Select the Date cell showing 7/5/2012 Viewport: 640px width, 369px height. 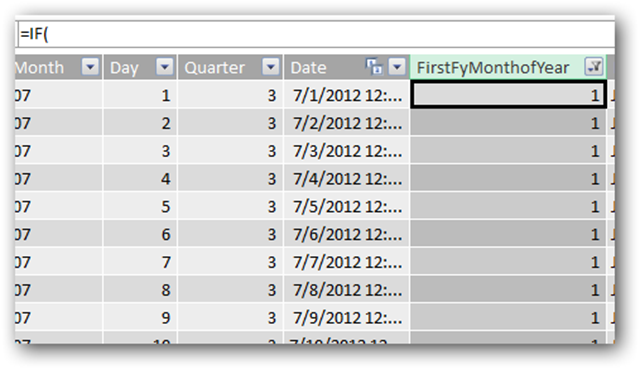pyautogui.click(x=347, y=207)
